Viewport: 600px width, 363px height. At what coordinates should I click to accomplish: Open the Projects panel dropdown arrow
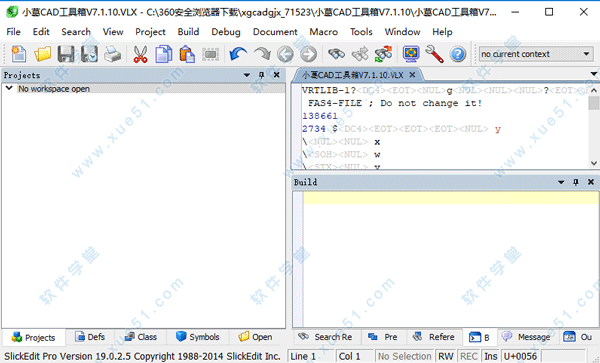[x=247, y=75]
